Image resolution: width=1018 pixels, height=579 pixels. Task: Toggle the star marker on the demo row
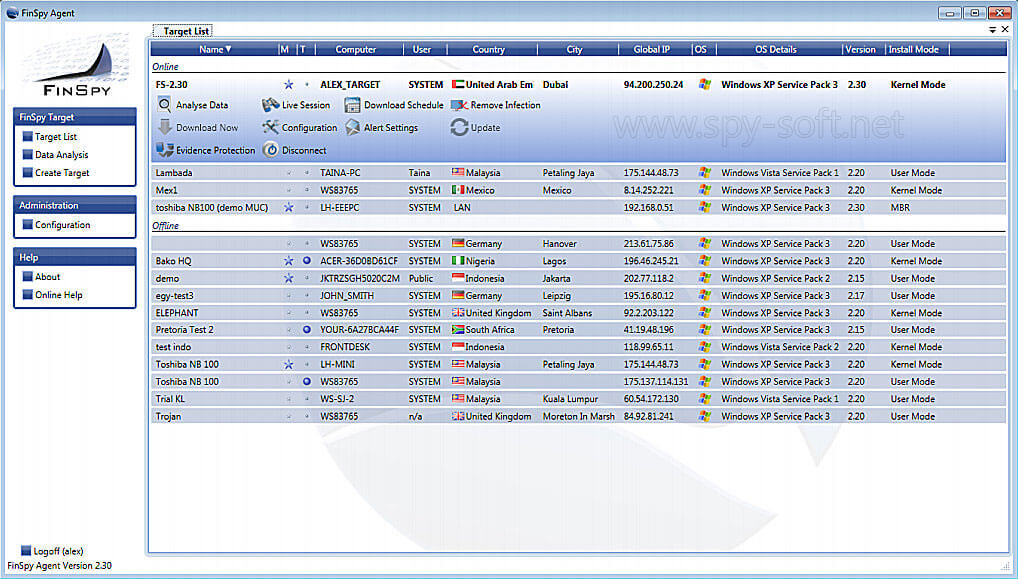click(288, 278)
